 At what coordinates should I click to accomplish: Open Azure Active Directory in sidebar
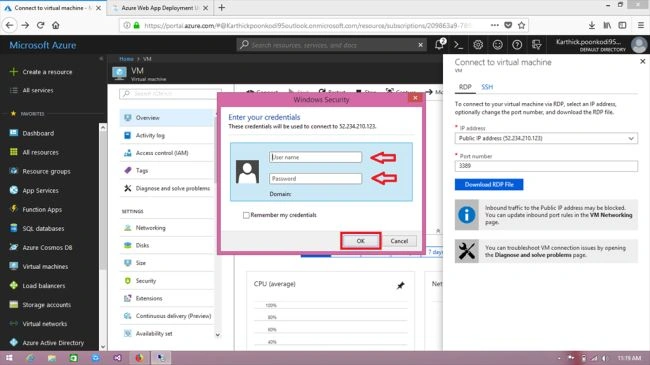tap(53, 343)
